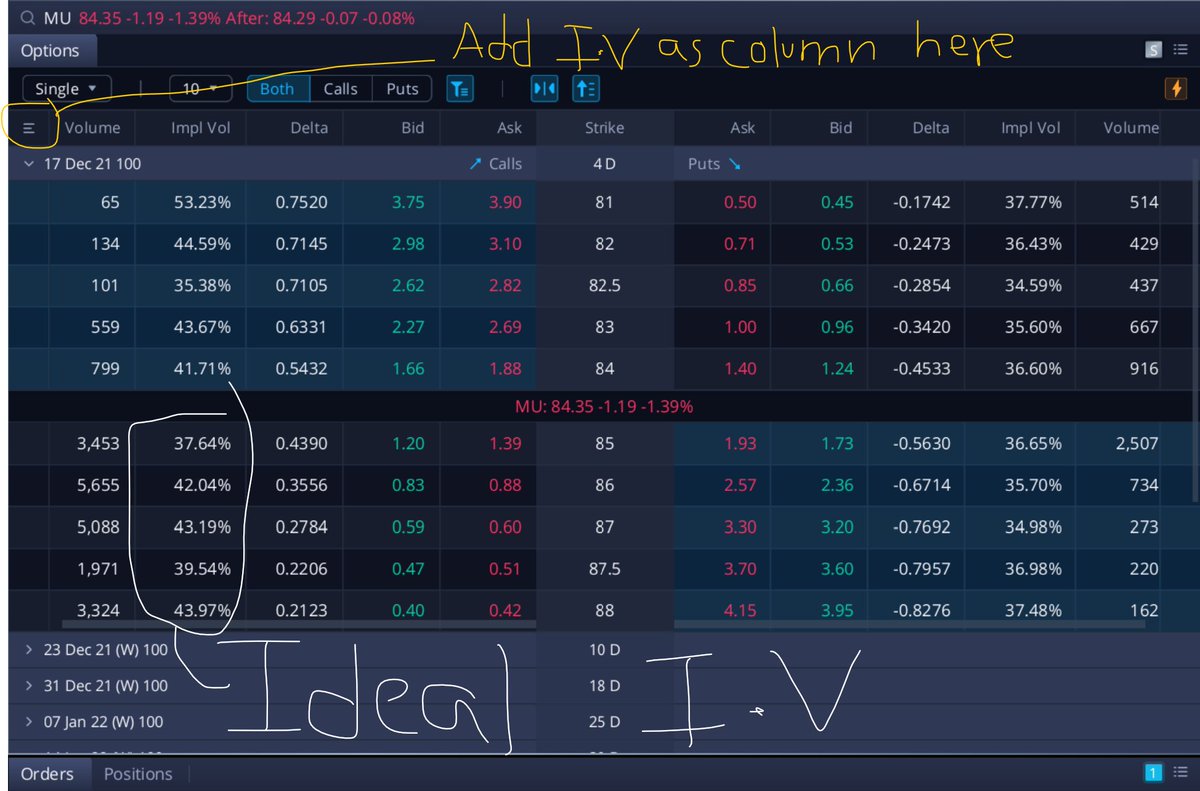
Task: Click put bid 0.96 at strike 83
Action: click(x=837, y=327)
